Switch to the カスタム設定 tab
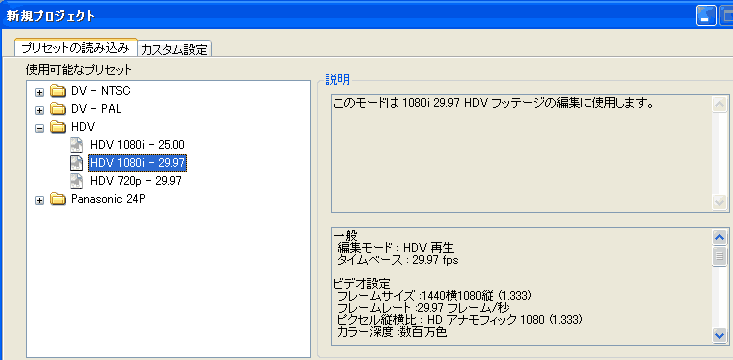 [x=174, y=50]
